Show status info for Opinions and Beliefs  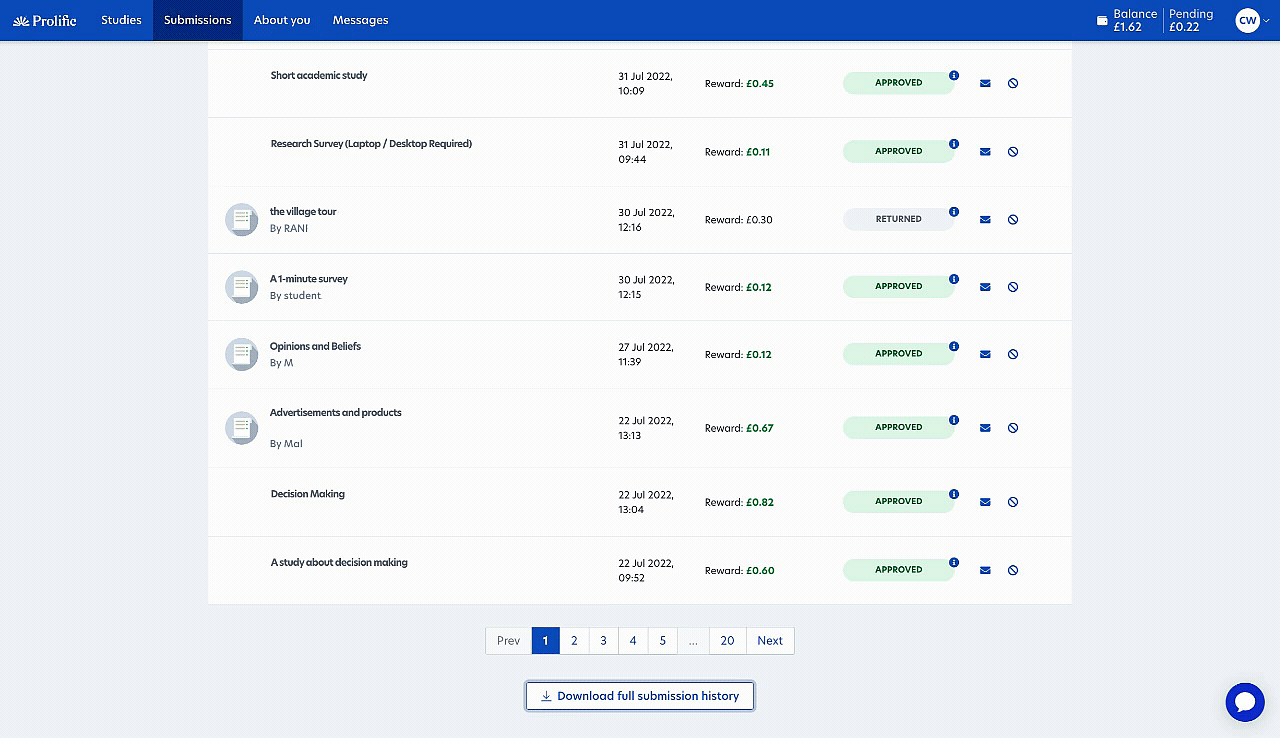tap(954, 346)
